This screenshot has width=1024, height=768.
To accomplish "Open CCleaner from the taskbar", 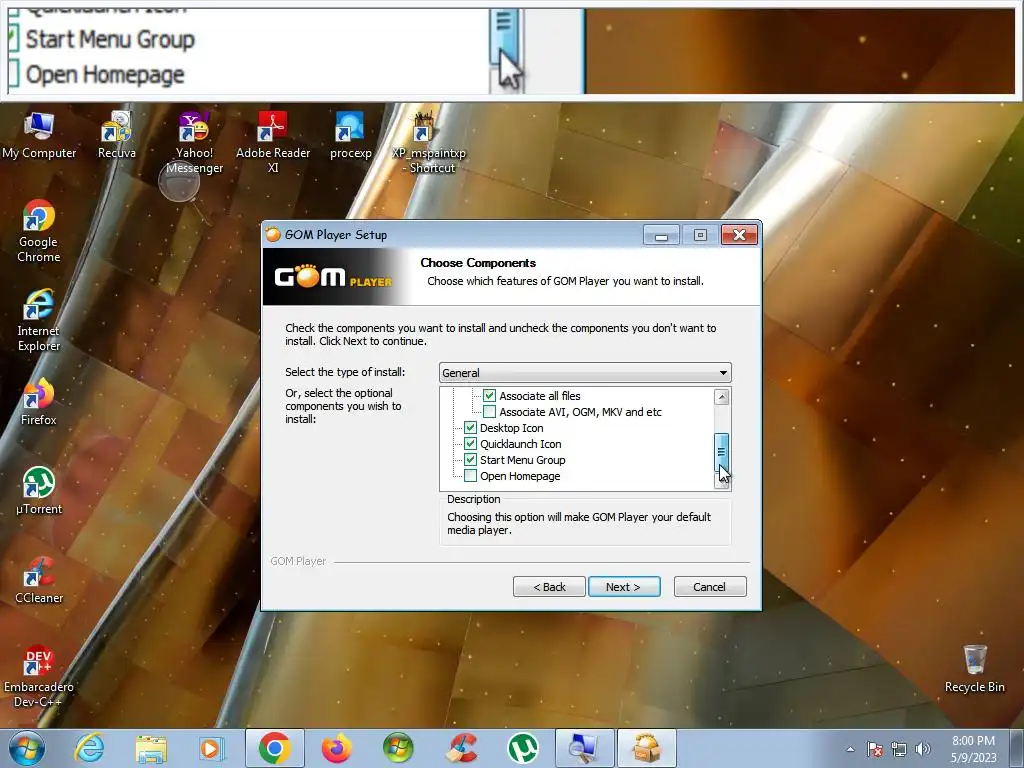I will pyautogui.click(x=460, y=748).
